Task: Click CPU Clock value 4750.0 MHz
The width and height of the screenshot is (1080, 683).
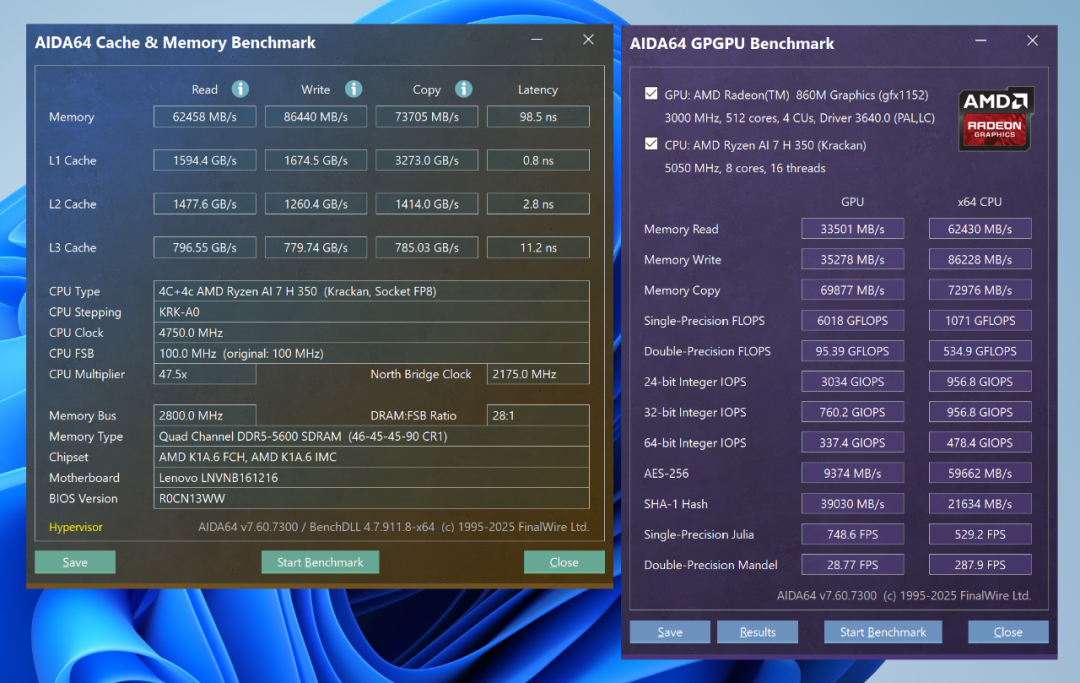Action: tap(371, 333)
